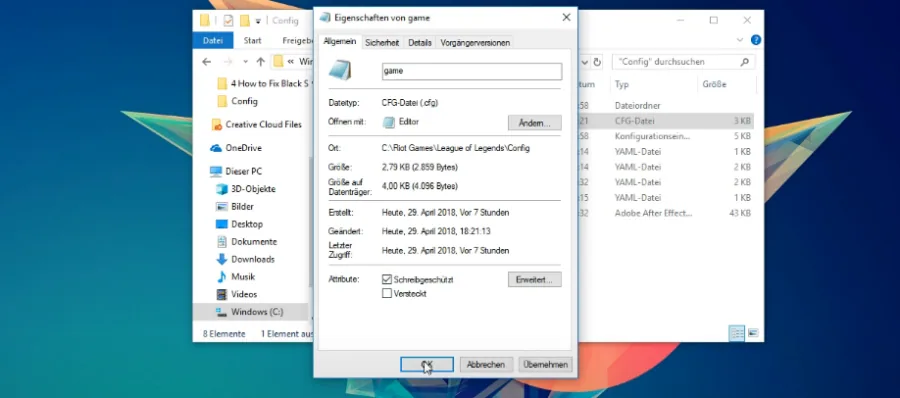Expand the ribbon chevron
Screen dimensions: 900x398
(740, 40)
